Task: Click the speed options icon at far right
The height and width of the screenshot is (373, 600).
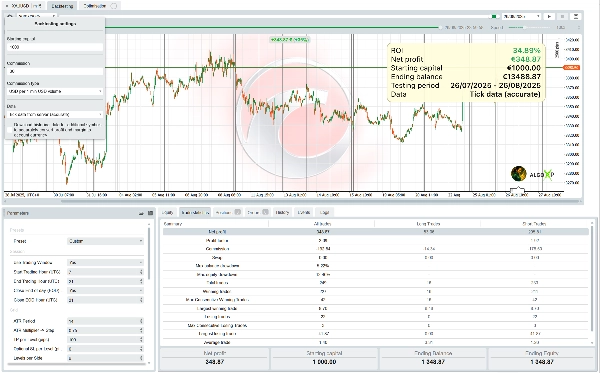Action: (579, 28)
